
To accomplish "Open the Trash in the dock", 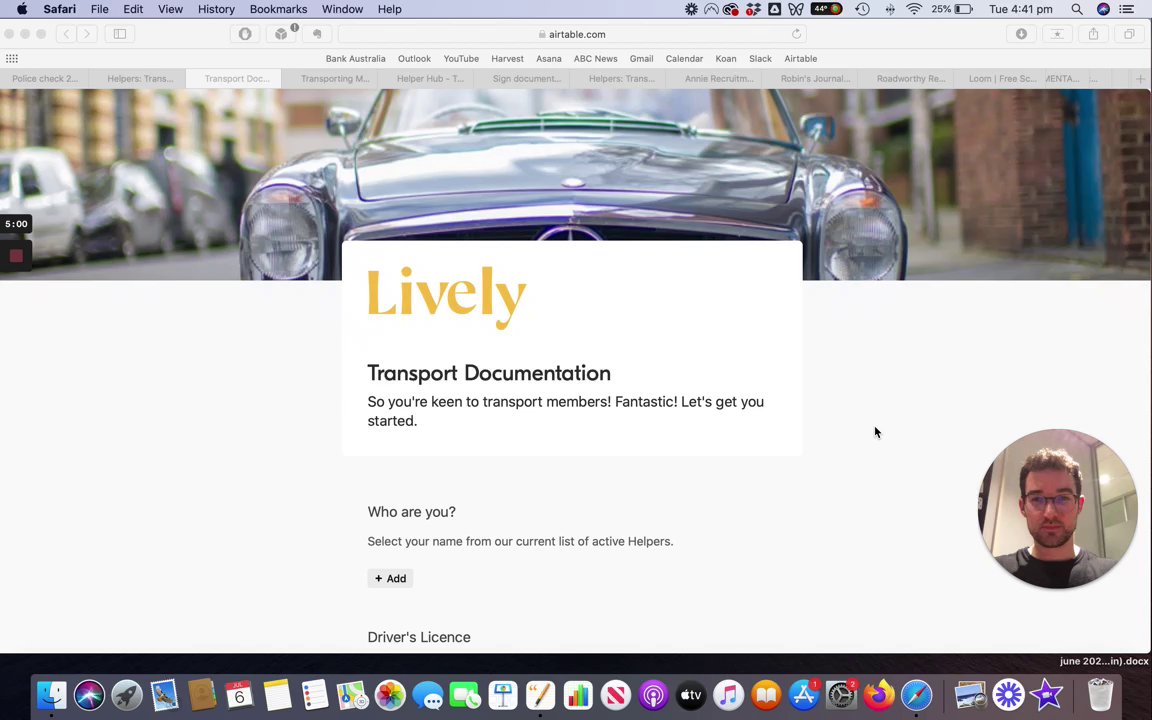I will click(1101, 695).
